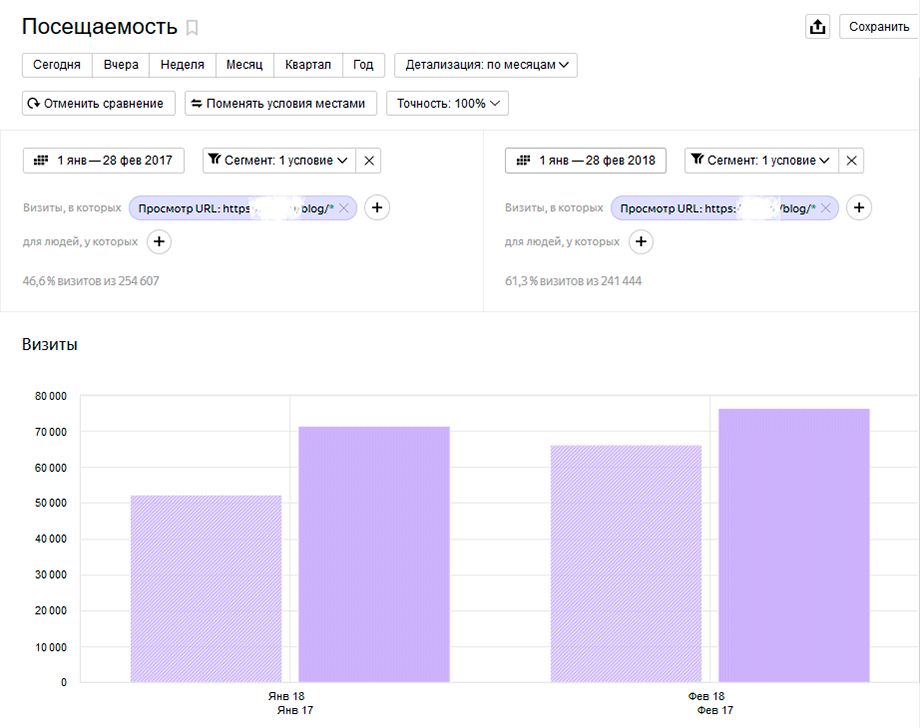Switch to the Квартал period
This screenshot has height=728, width=920.
click(x=307, y=65)
